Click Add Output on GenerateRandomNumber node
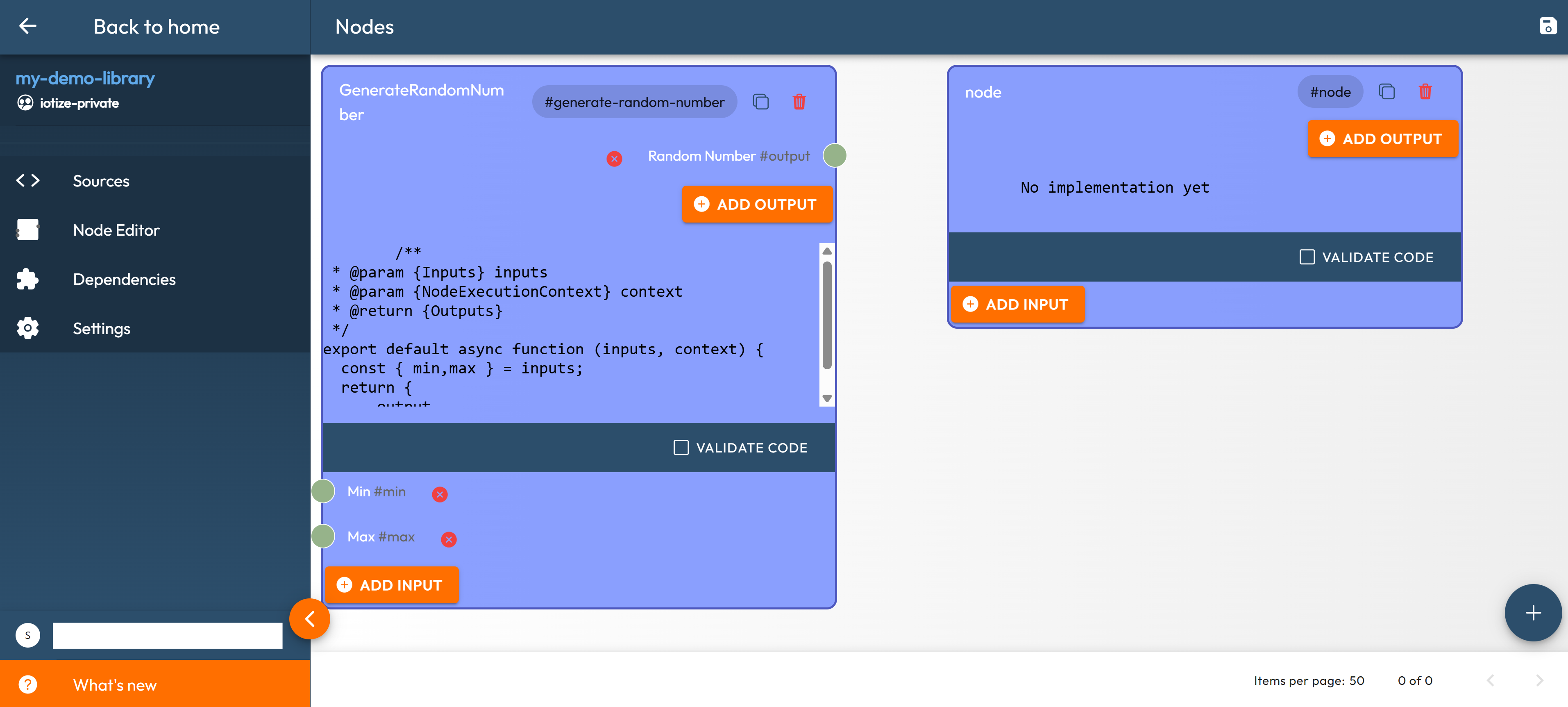The image size is (1568, 707). [x=757, y=205]
